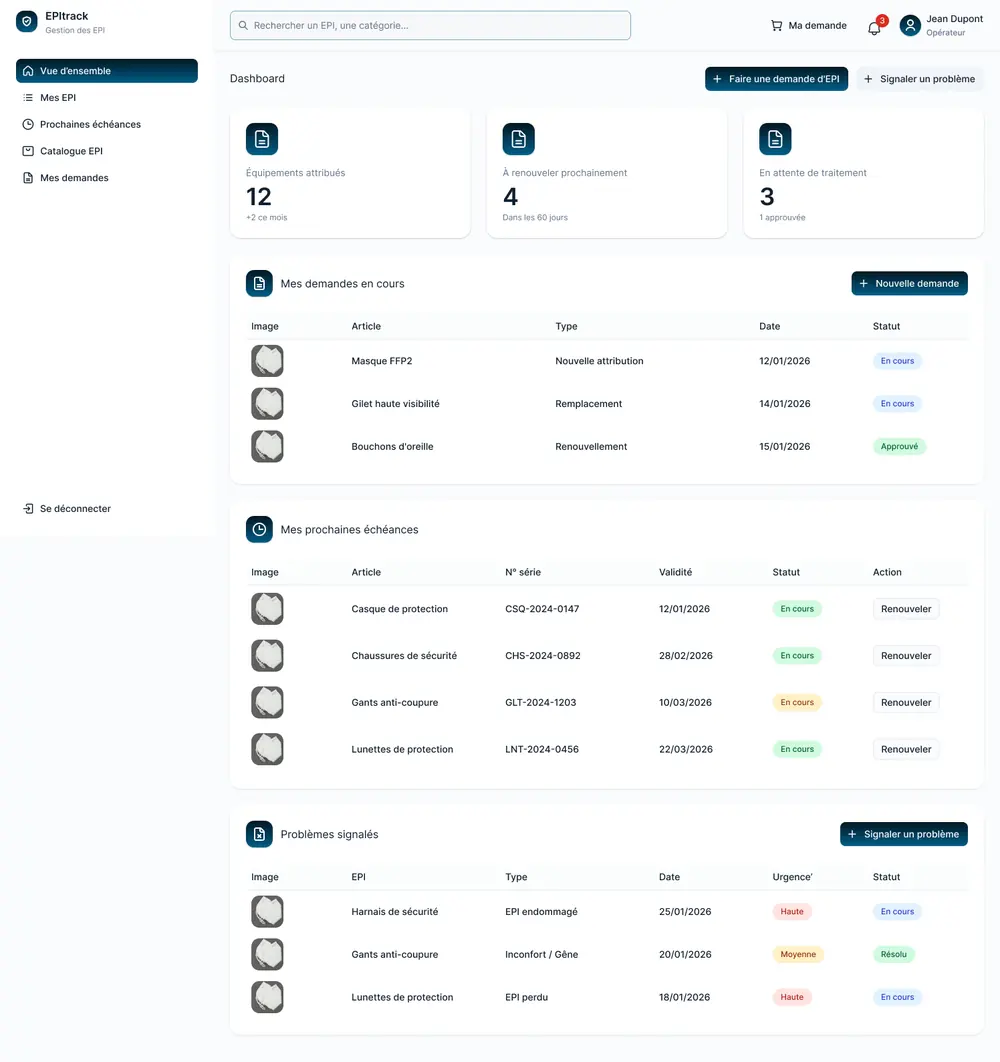Click the En cours badge for Masque FFP2
The image size is (1000, 1062).
point(897,361)
